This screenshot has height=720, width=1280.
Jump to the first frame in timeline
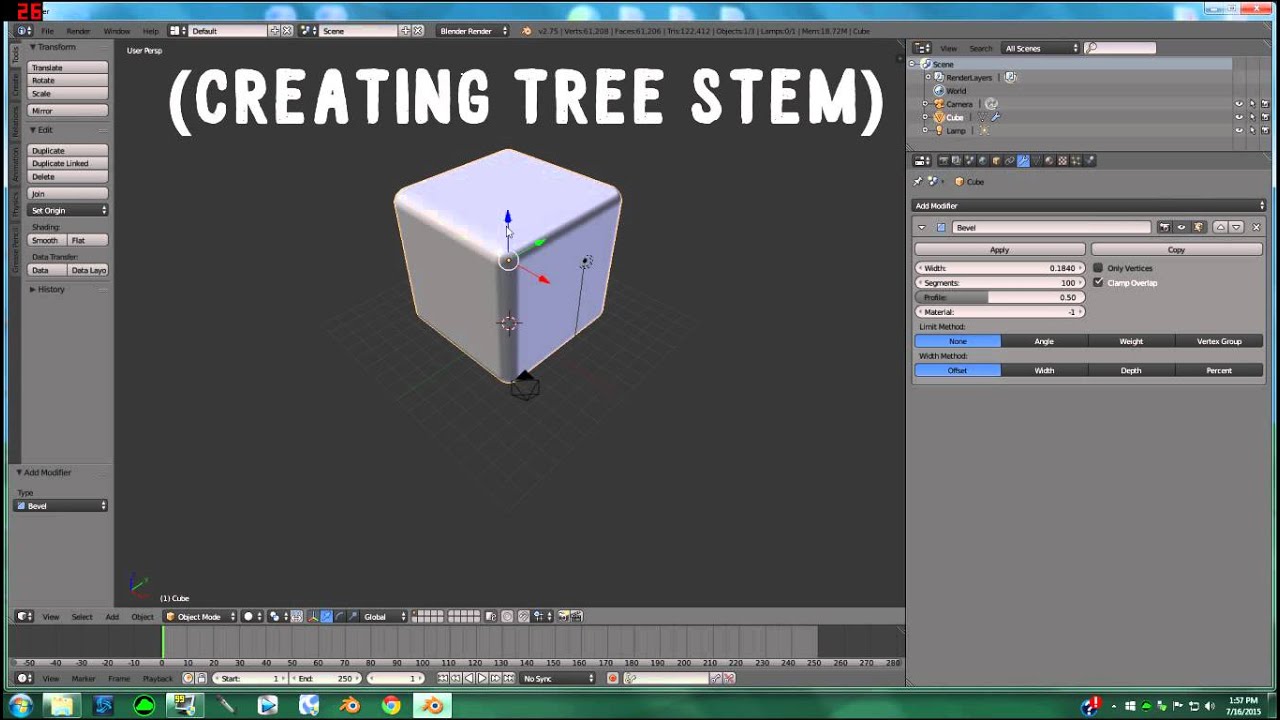point(444,678)
